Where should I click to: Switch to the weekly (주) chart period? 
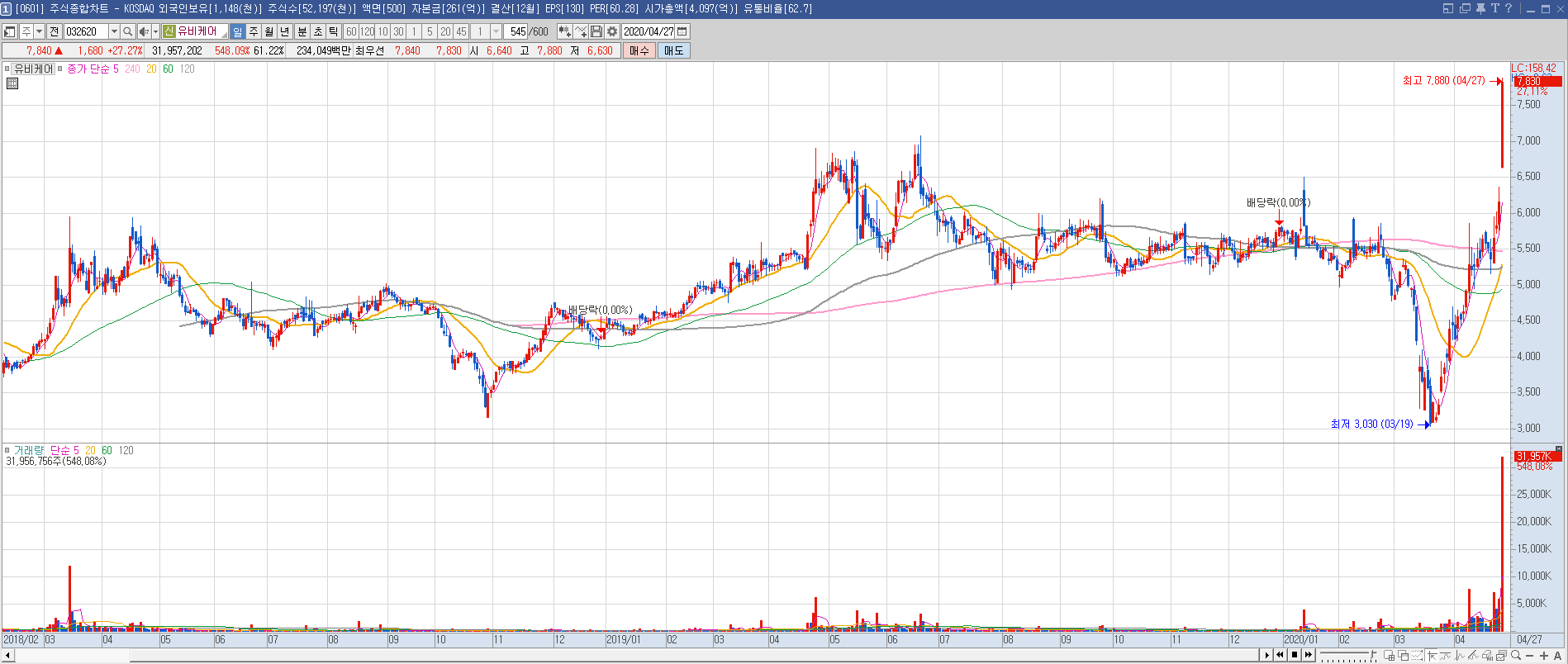click(254, 31)
